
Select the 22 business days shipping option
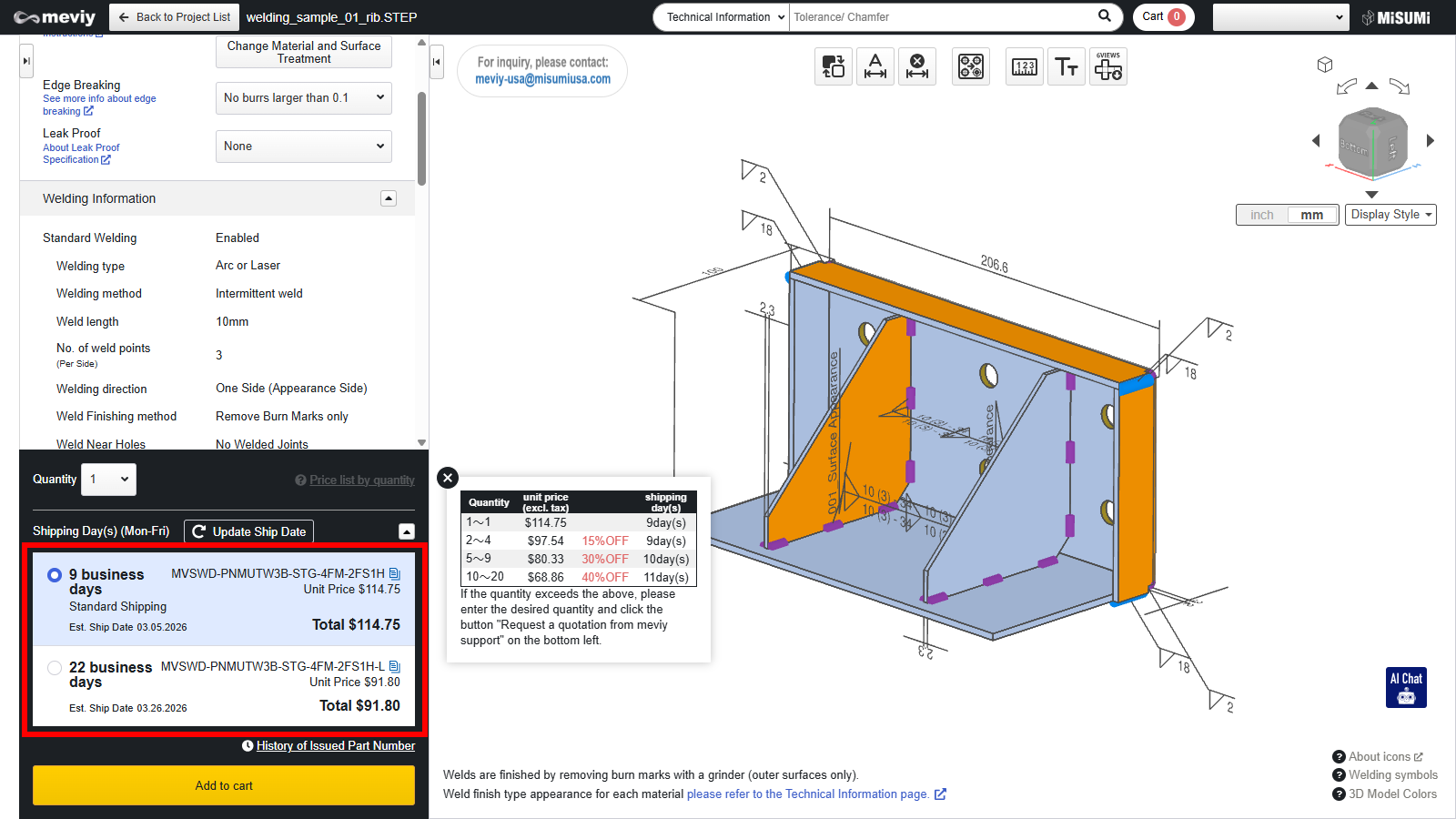click(x=55, y=668)
